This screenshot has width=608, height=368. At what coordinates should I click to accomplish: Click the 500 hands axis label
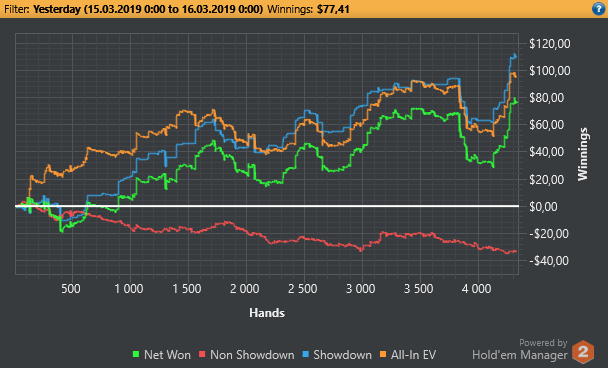[71, 289]
